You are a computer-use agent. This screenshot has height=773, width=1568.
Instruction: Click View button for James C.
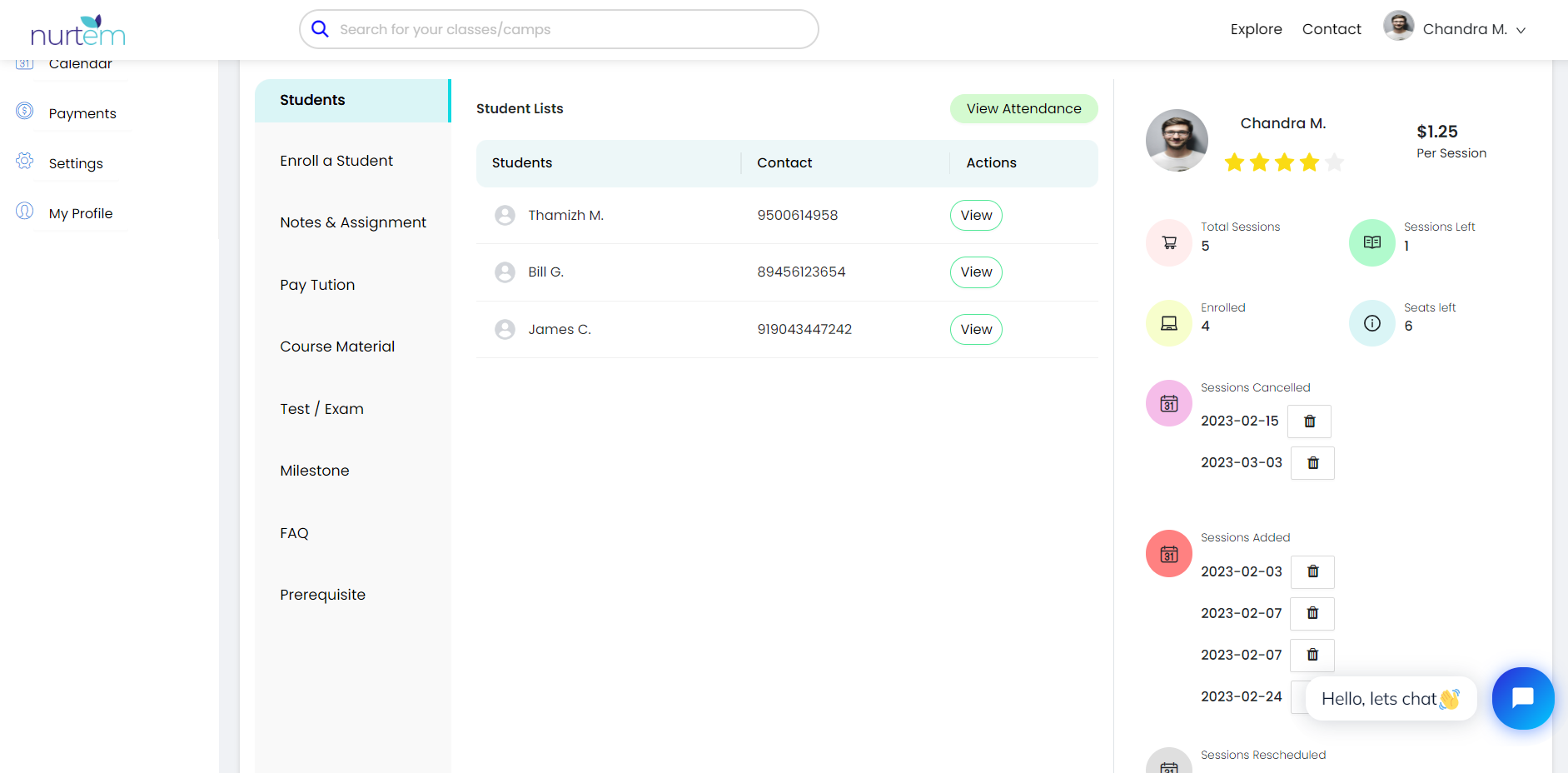tap(976, 329)
